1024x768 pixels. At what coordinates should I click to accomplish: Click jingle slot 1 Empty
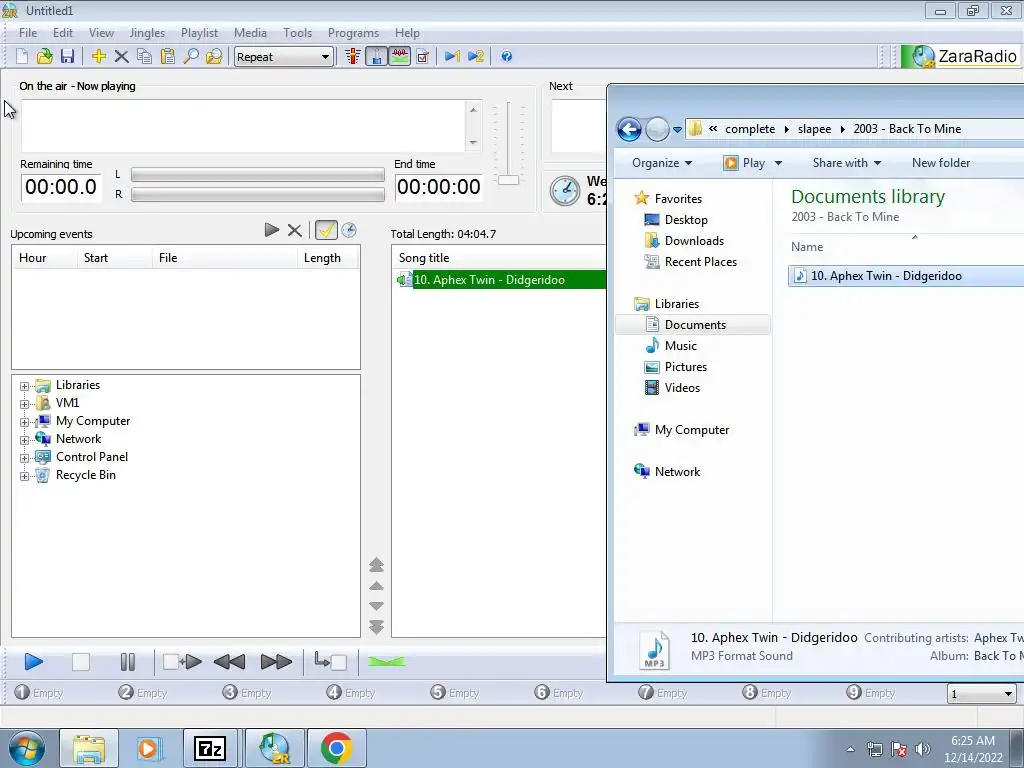click(x=39, y=692)
